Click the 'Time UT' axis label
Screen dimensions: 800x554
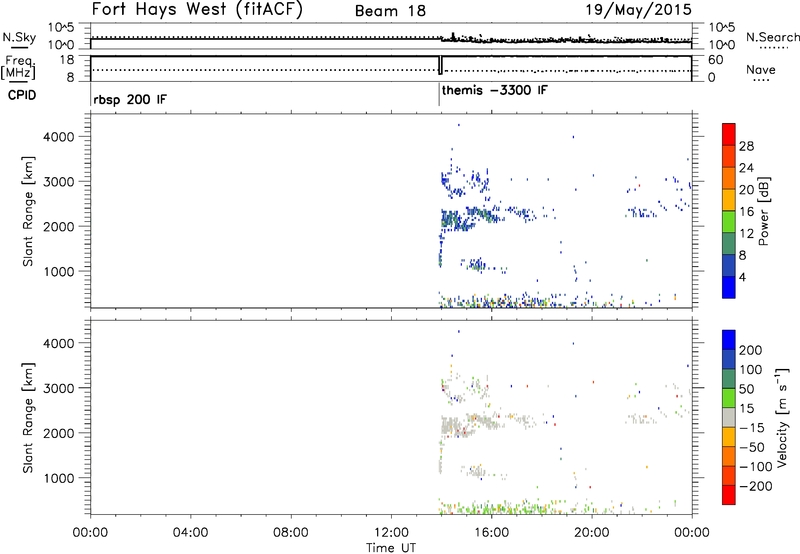[391, 548]
